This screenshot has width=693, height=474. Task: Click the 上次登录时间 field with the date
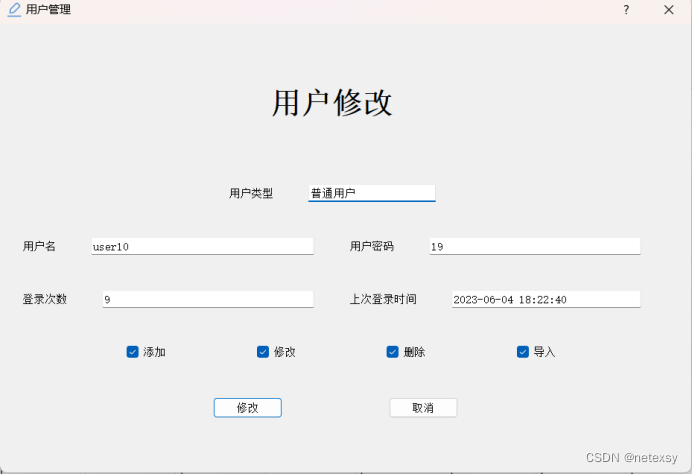coord(546,299)
